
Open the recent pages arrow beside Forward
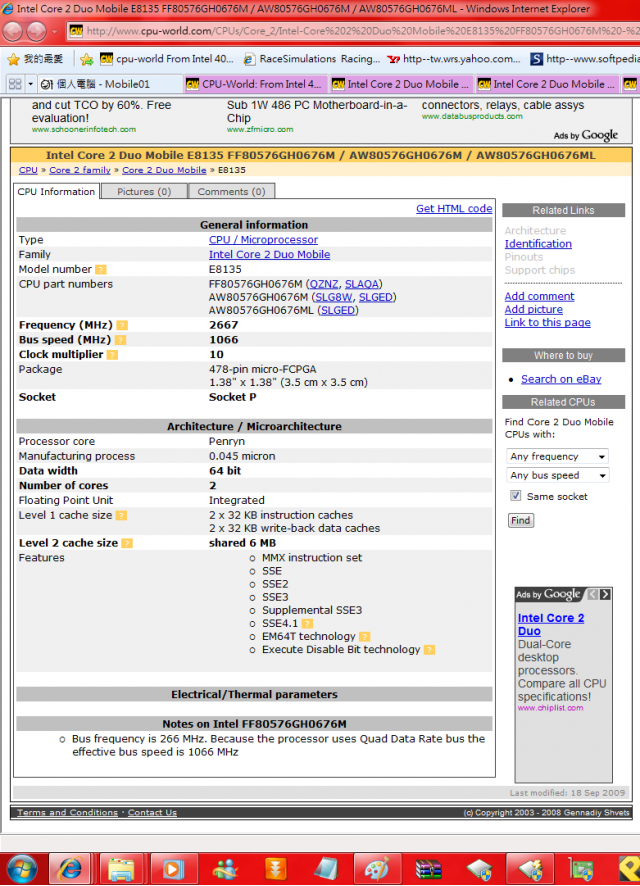[x=54, y=32]
